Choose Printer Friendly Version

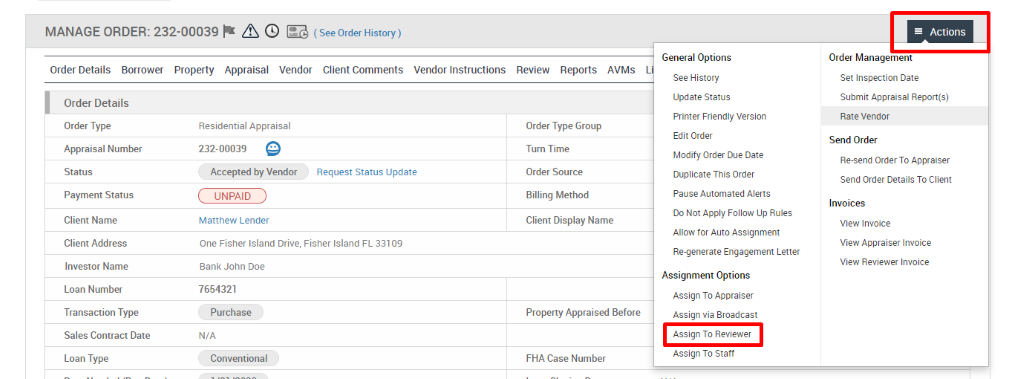click(x=720, y=116)
